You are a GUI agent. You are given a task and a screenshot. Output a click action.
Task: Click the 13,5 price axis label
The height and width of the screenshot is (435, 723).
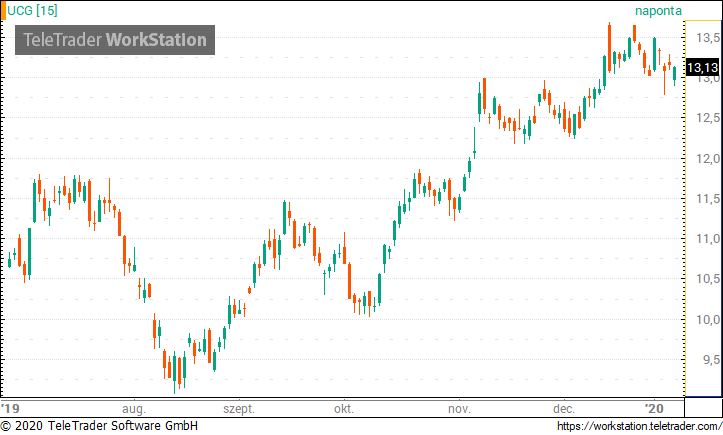[707, 38]
